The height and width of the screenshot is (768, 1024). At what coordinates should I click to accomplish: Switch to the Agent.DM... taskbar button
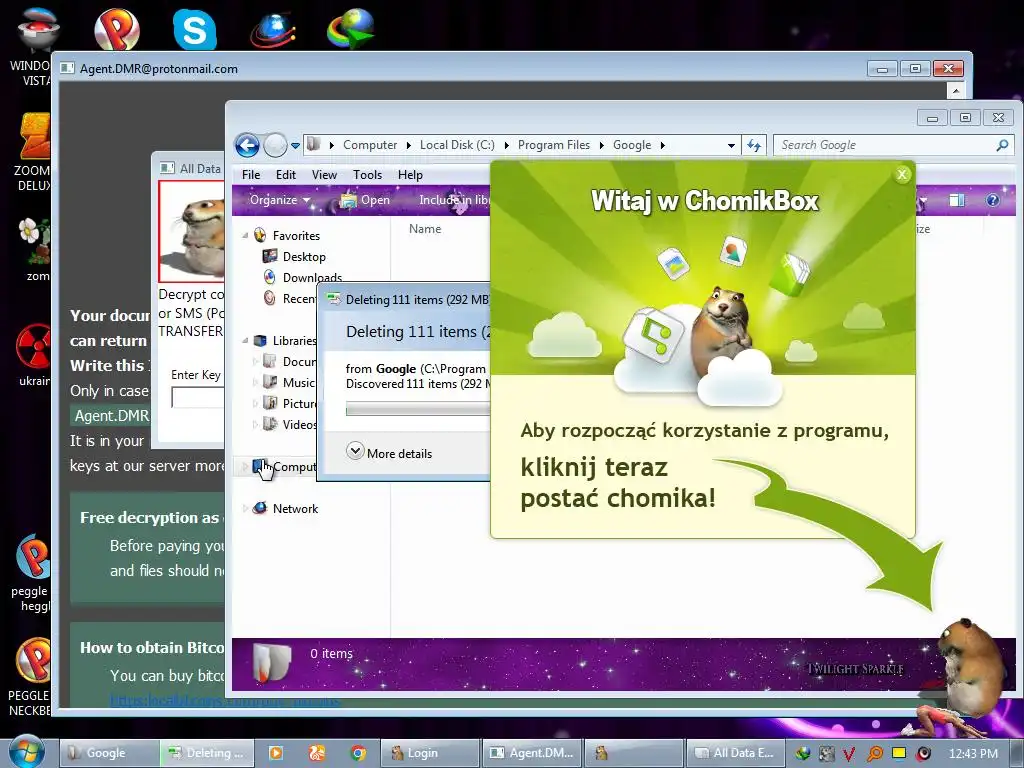click(x=532, y=753)
